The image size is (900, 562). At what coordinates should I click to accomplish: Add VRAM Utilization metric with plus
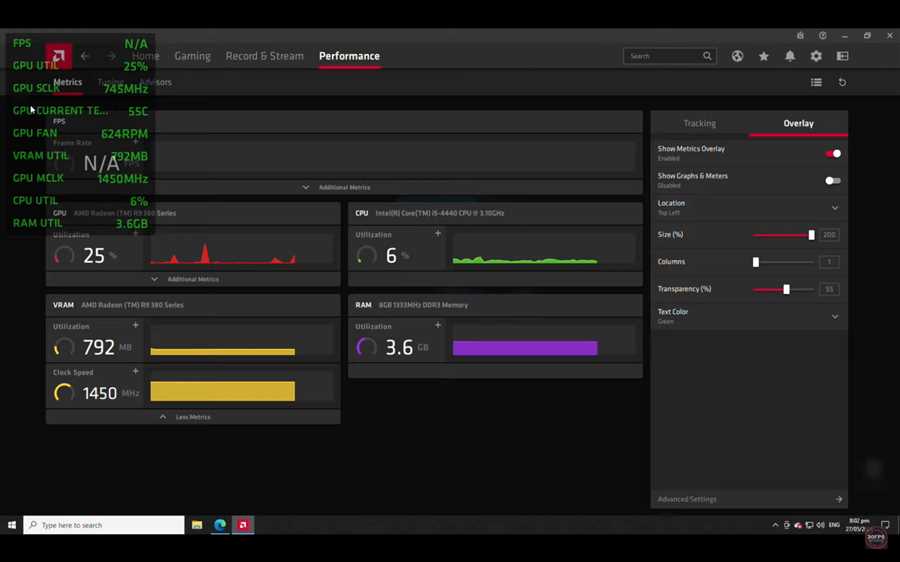pyautogui.click(x=135, y=325)
